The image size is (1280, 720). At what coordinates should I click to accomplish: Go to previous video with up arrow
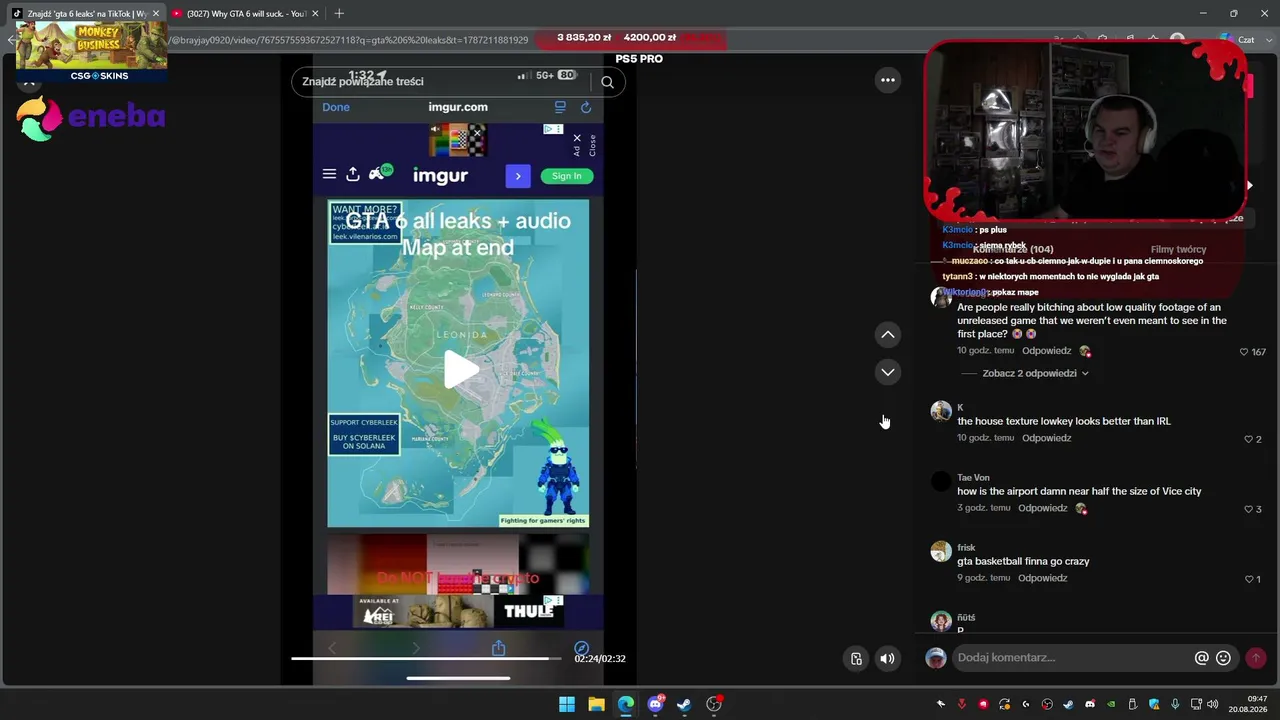(887, 335)
